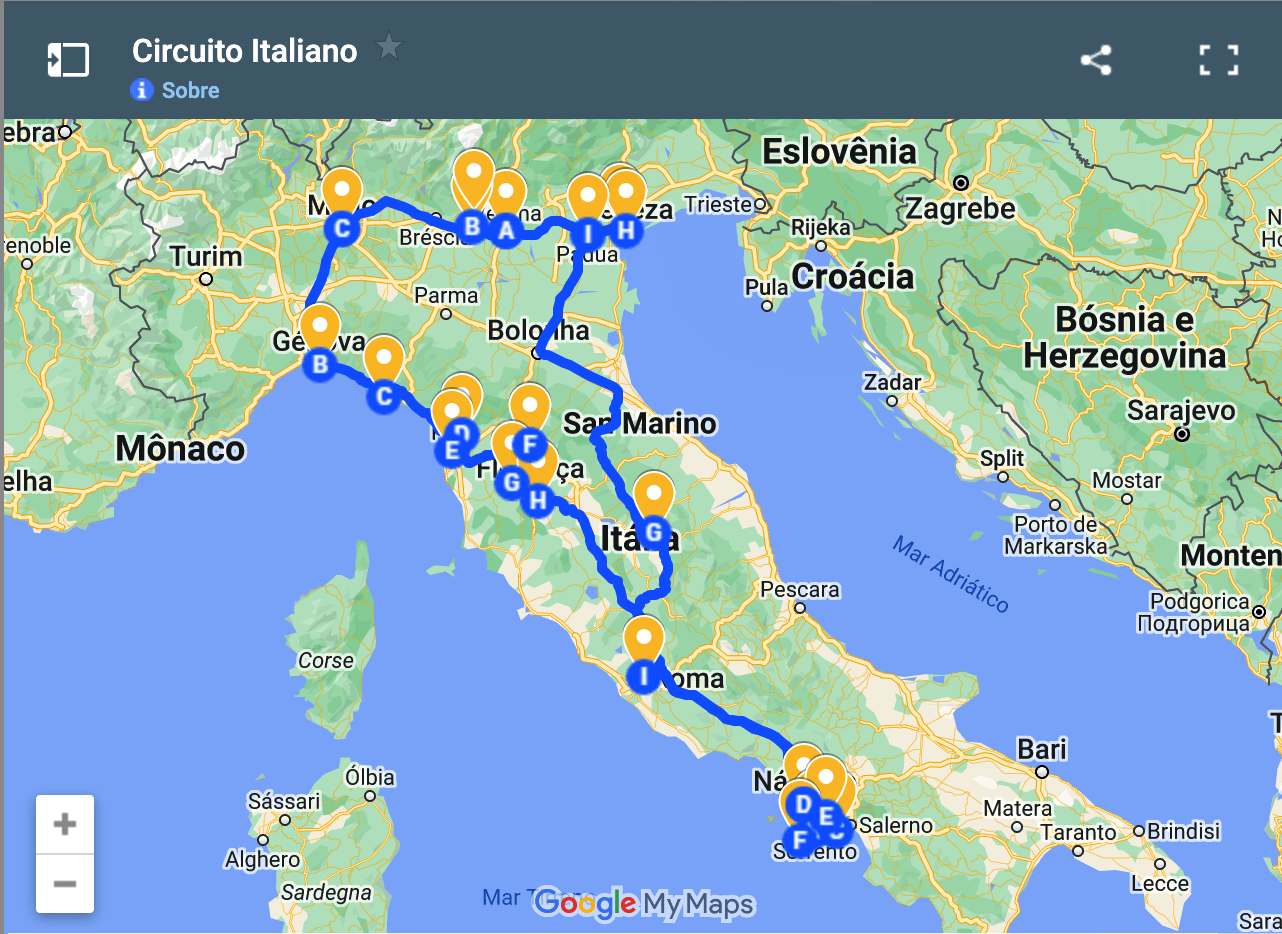This screenshot has width=1282, height=934.
Task: Click blue marker B near Genova
Action: [320, 365]
